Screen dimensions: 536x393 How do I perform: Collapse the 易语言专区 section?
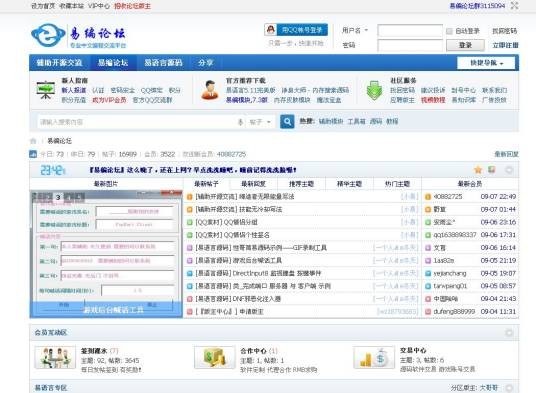click(x=509, y=388)
